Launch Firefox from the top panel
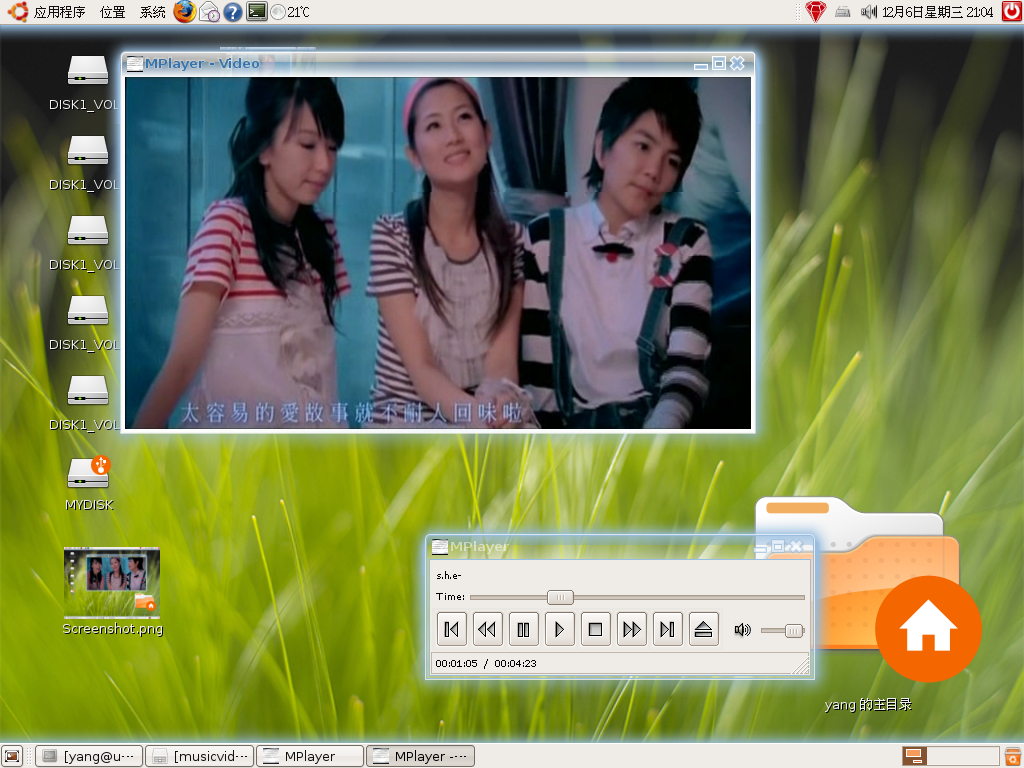This screenshot has height=768, width=1024. click(185, 11)
